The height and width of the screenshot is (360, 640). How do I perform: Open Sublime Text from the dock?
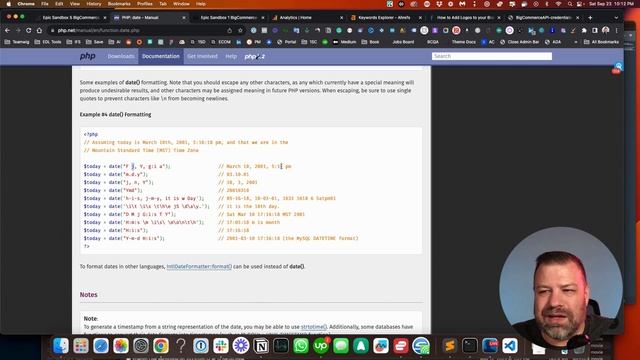click(449, 346)
